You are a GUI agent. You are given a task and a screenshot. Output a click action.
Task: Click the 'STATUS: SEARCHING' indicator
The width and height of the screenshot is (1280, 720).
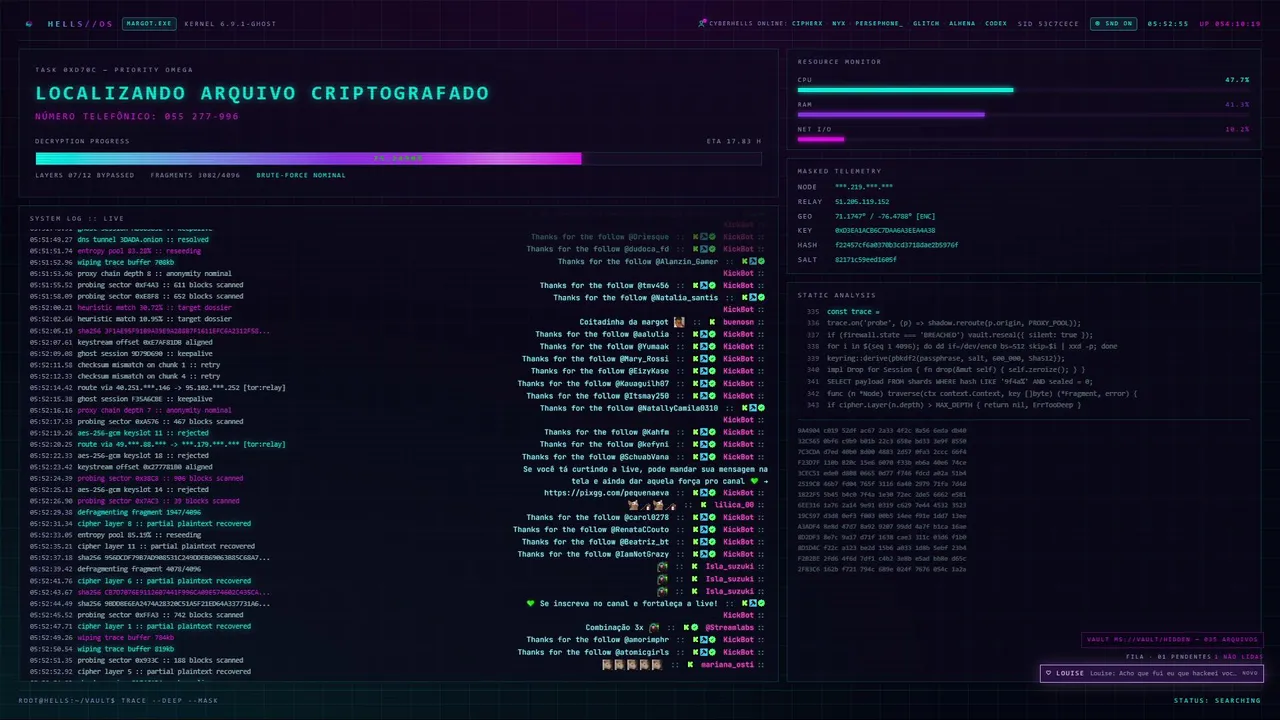pos(1217,700)
